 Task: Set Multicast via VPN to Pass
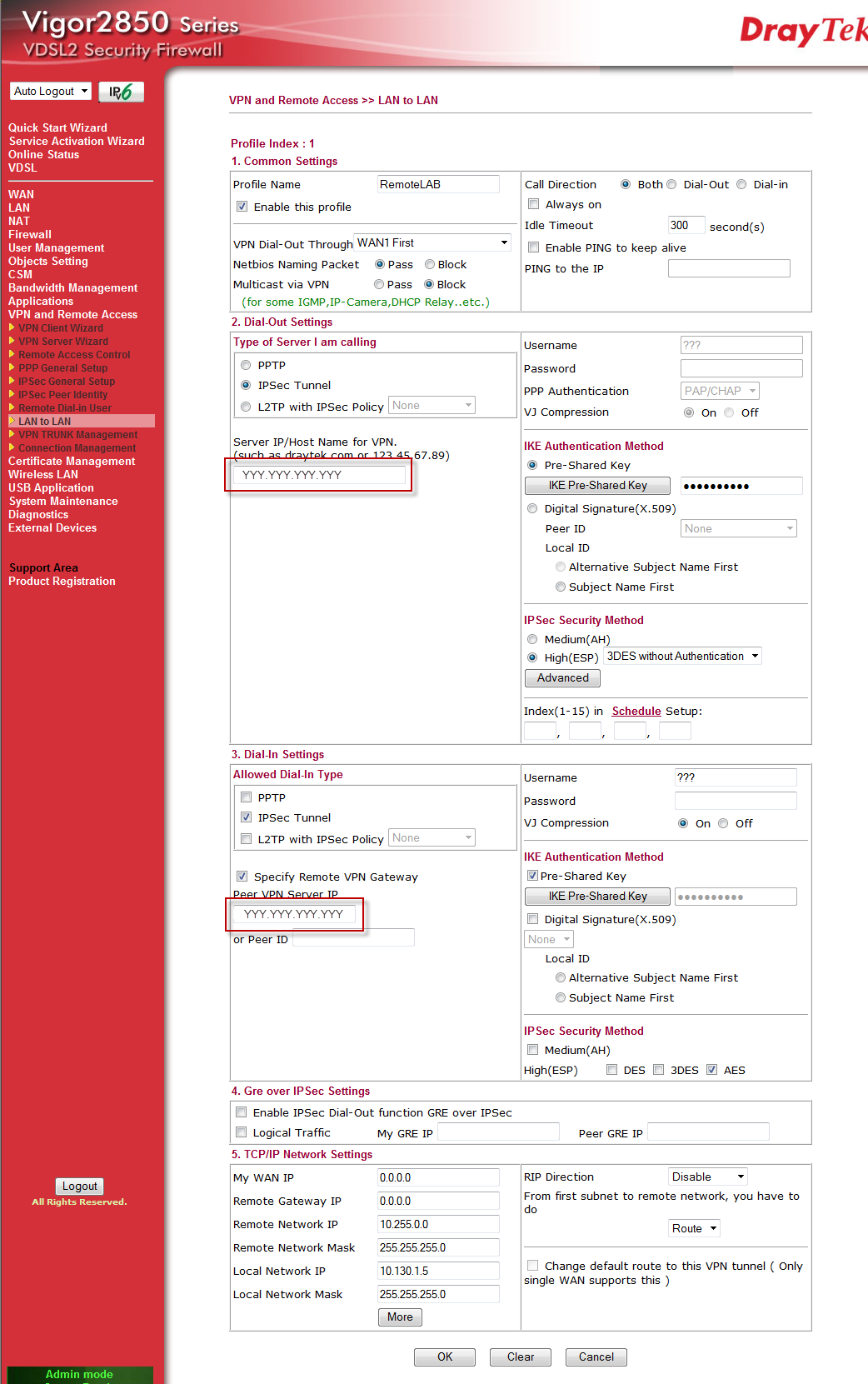(x=379, y=284)
